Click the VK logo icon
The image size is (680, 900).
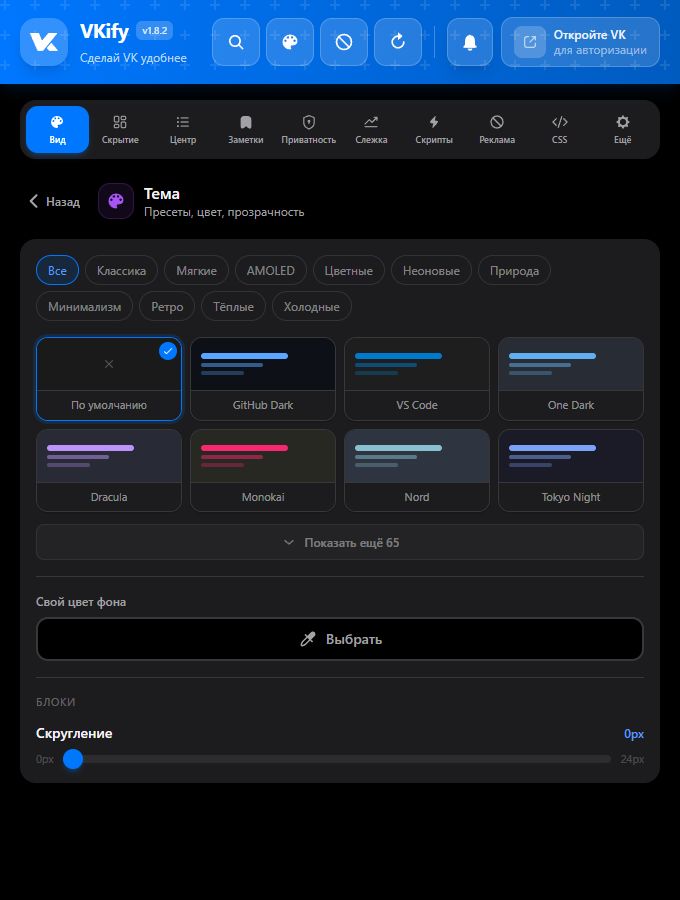tap(44, 42)
